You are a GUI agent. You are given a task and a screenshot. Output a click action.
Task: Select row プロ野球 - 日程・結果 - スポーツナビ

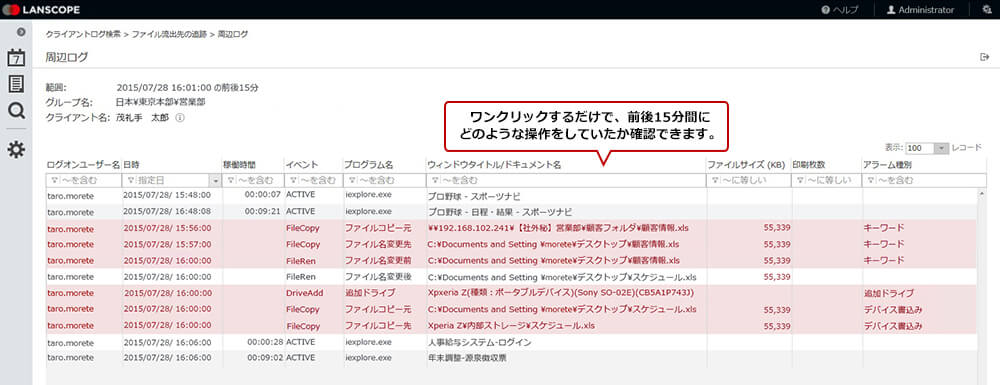[x=512, y=212]
